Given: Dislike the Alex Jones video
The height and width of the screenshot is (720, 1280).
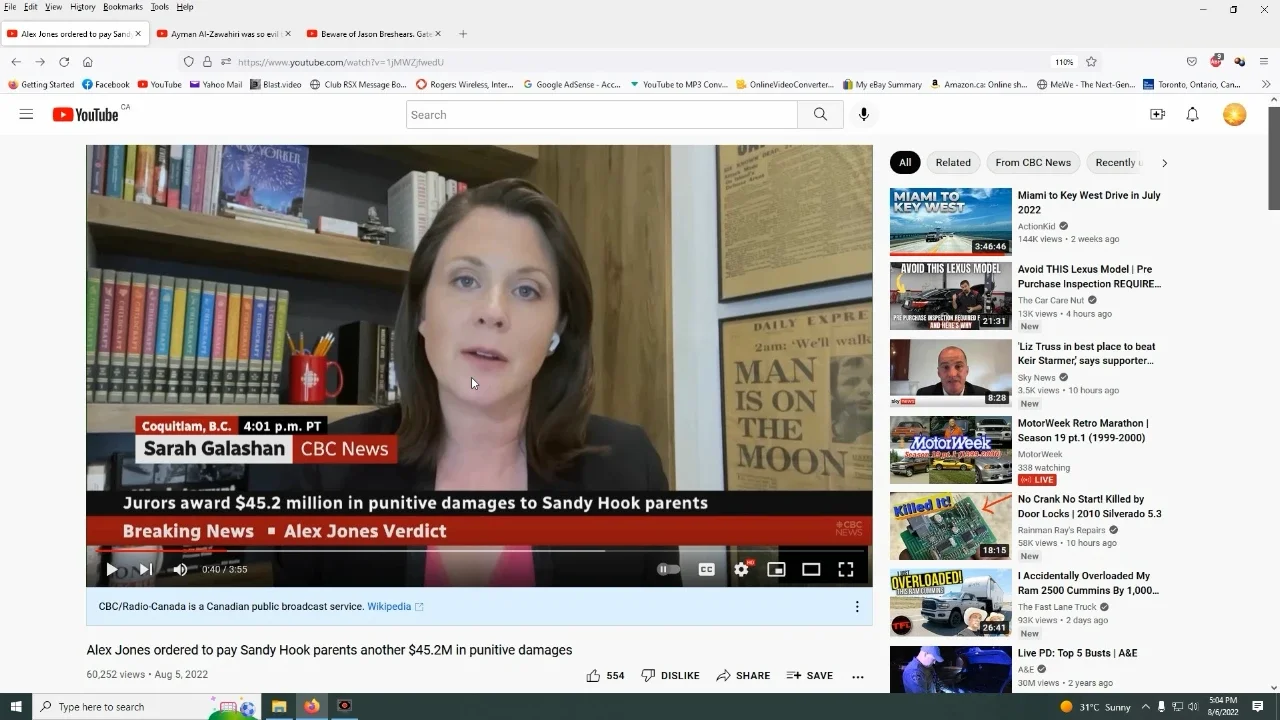Looking at the screenshot, I should 670,676.
